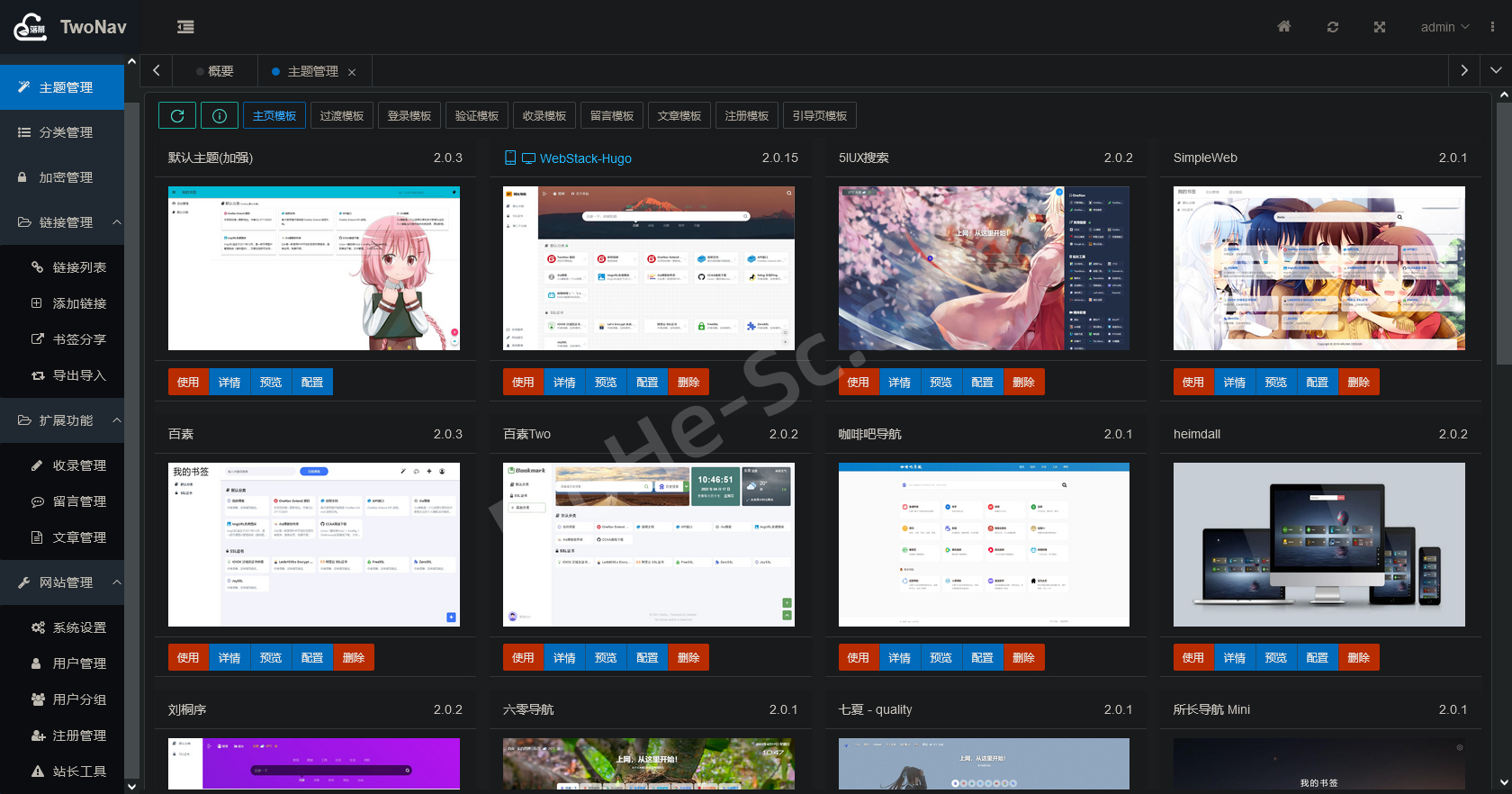Collapse the 扩展功能 sidebar group
This screenshot has height=794, width=1512.
[x=62, y=420]
